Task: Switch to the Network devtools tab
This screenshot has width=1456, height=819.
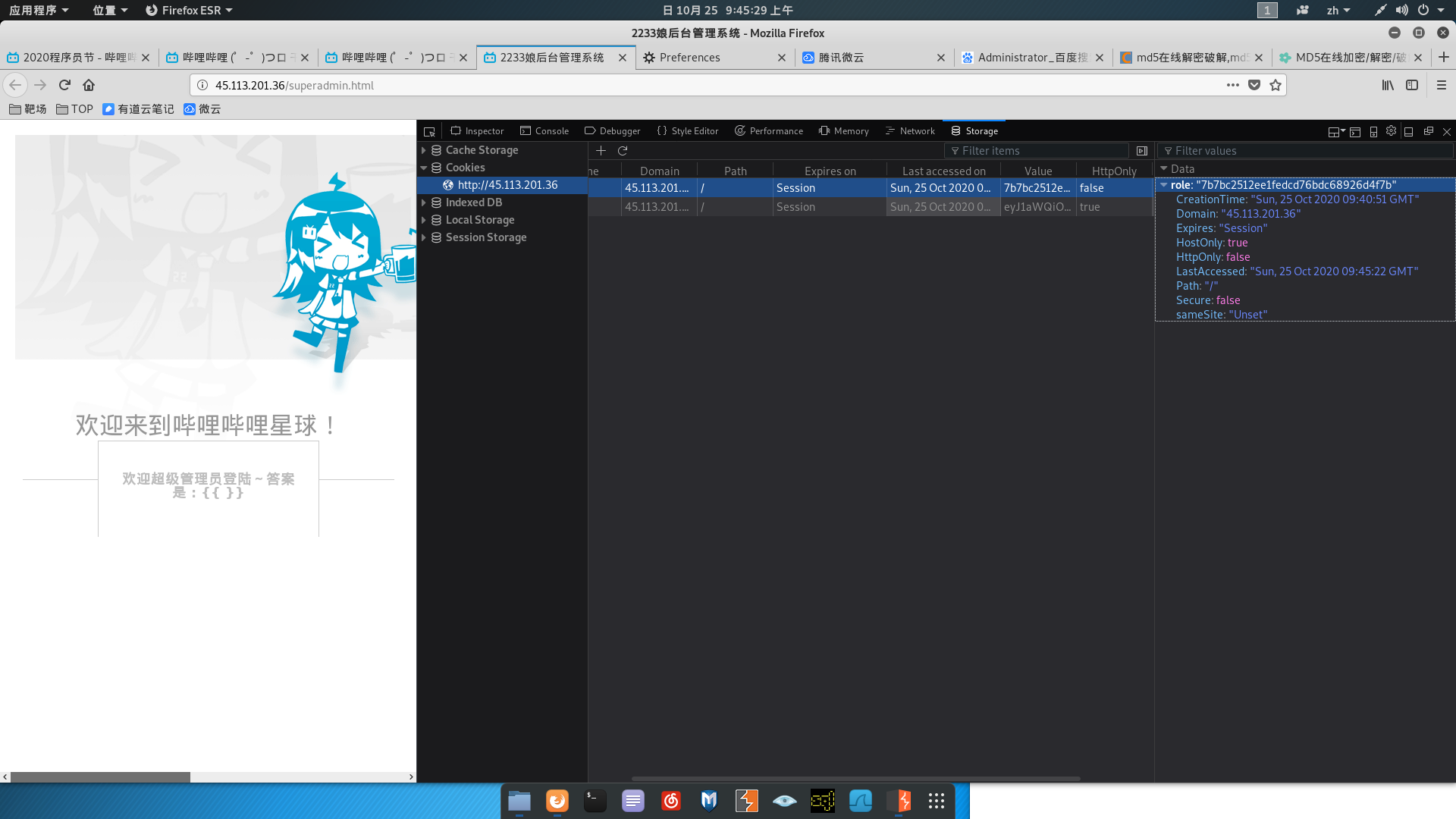Action: tap(910, 131)
